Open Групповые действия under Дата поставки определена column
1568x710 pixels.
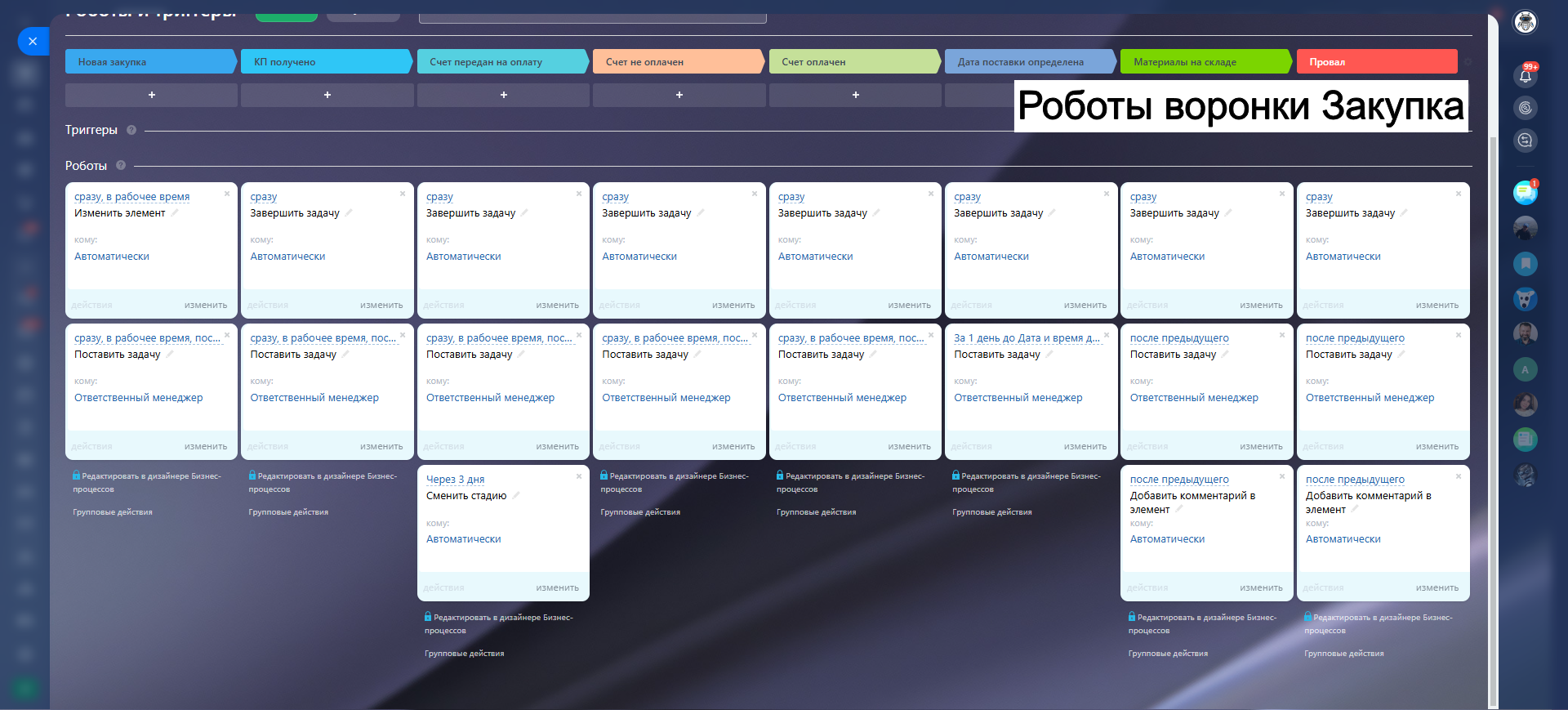(x=992, y=512)
